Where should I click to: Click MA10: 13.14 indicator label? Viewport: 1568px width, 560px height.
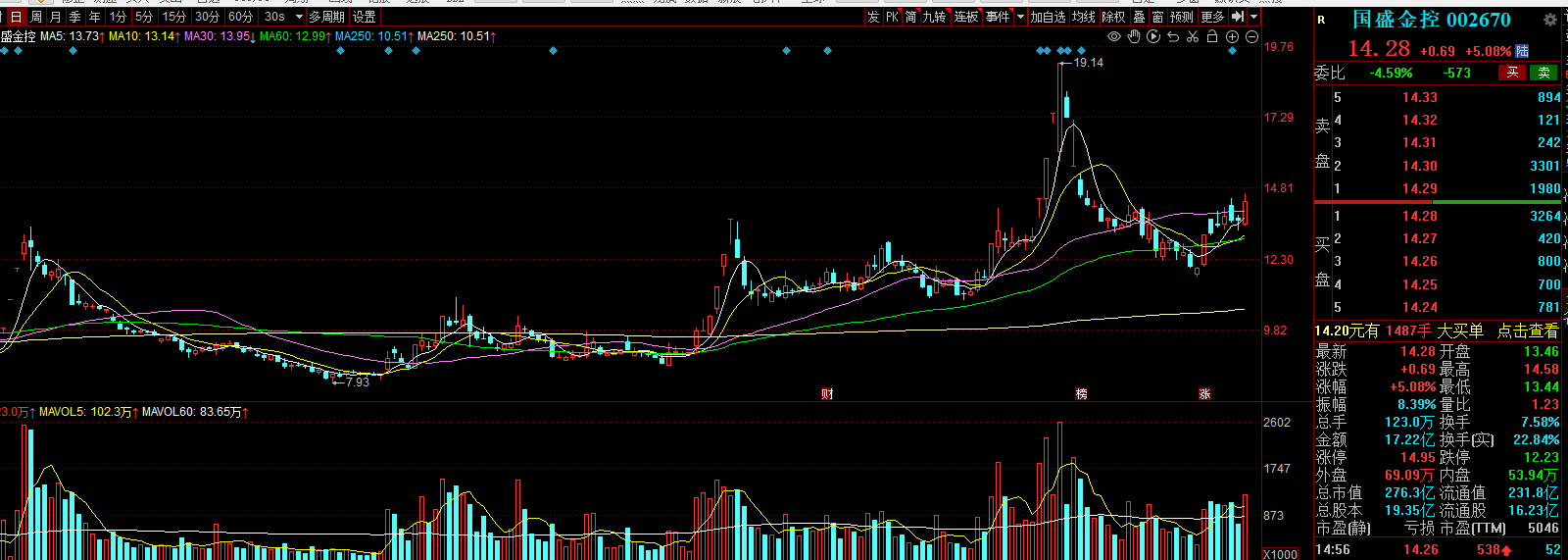pyautogui.click(x=145, y=36)
